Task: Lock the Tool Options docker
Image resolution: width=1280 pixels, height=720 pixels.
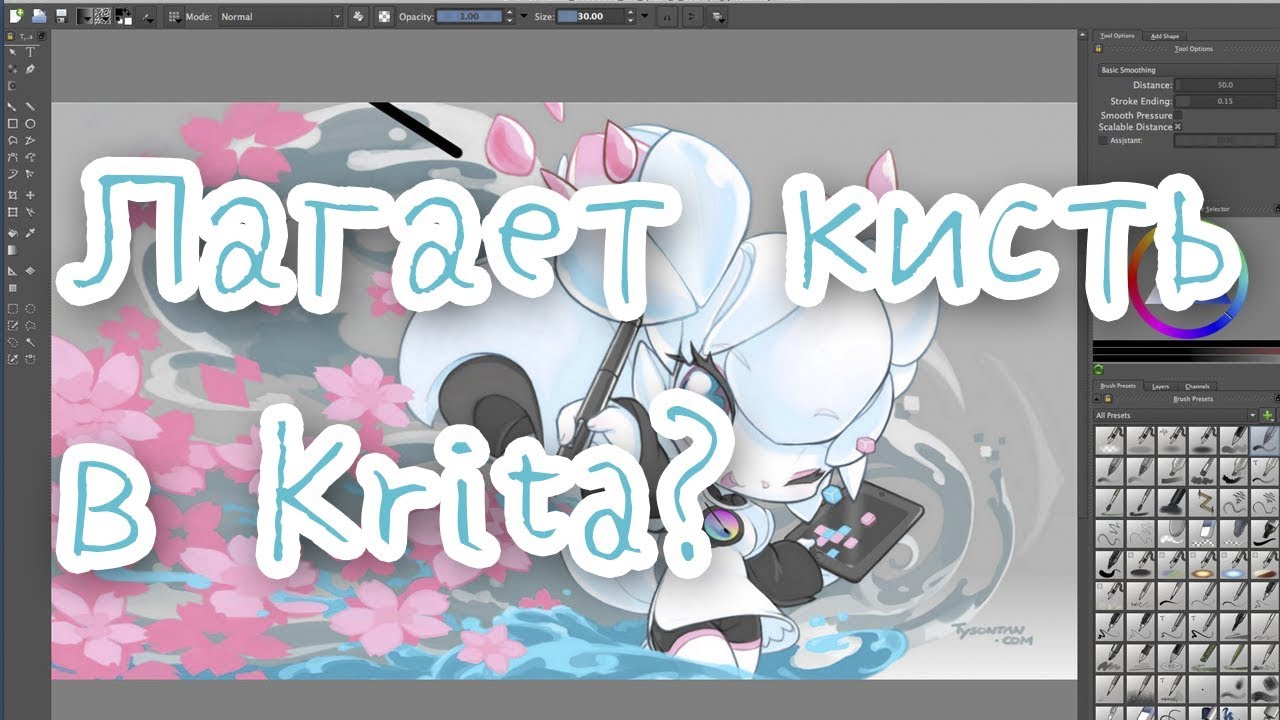Action: (1100, 48)
